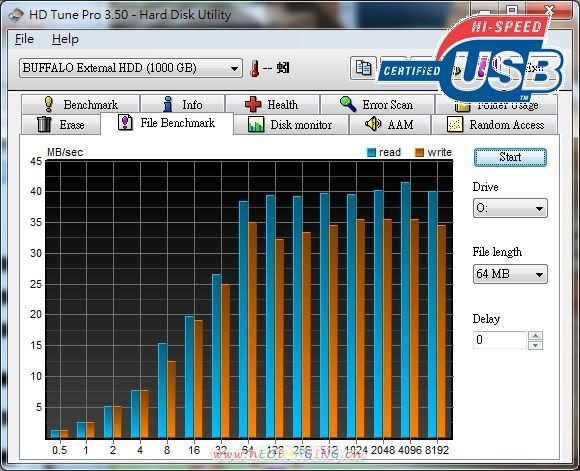Open the BUFFALO External HDD drive selector

pyautogui.click(x=131, y=68)
